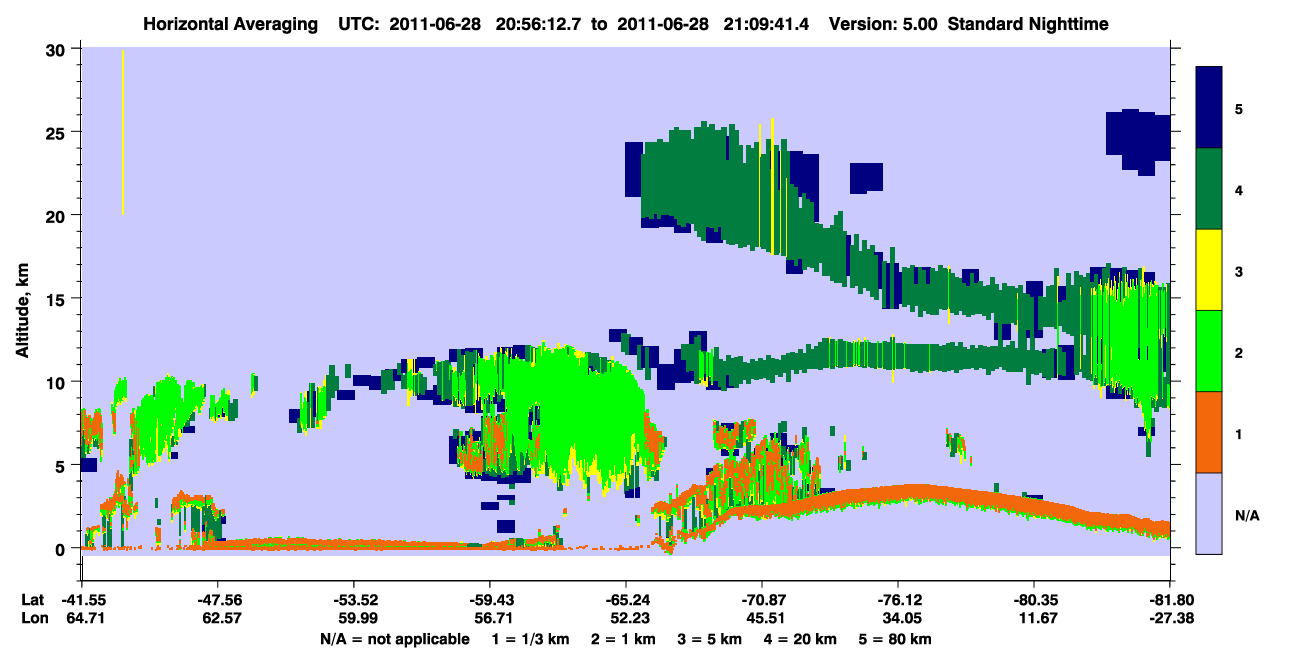The width and height of the screenshot is (1300, 667).
Task: Click the thin yellow vertical line near 25 km
Action: [x=122, y=131]
